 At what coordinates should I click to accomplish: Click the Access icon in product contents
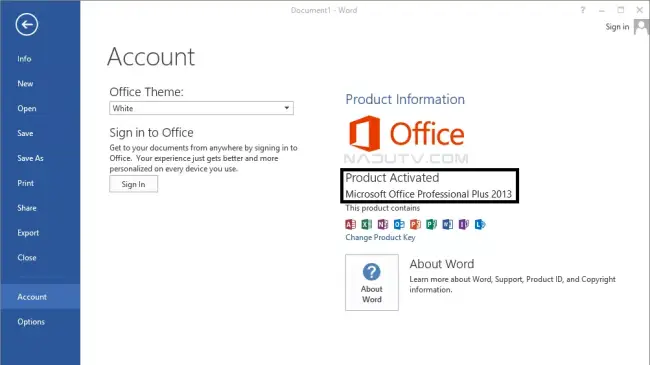pos(350,224)
